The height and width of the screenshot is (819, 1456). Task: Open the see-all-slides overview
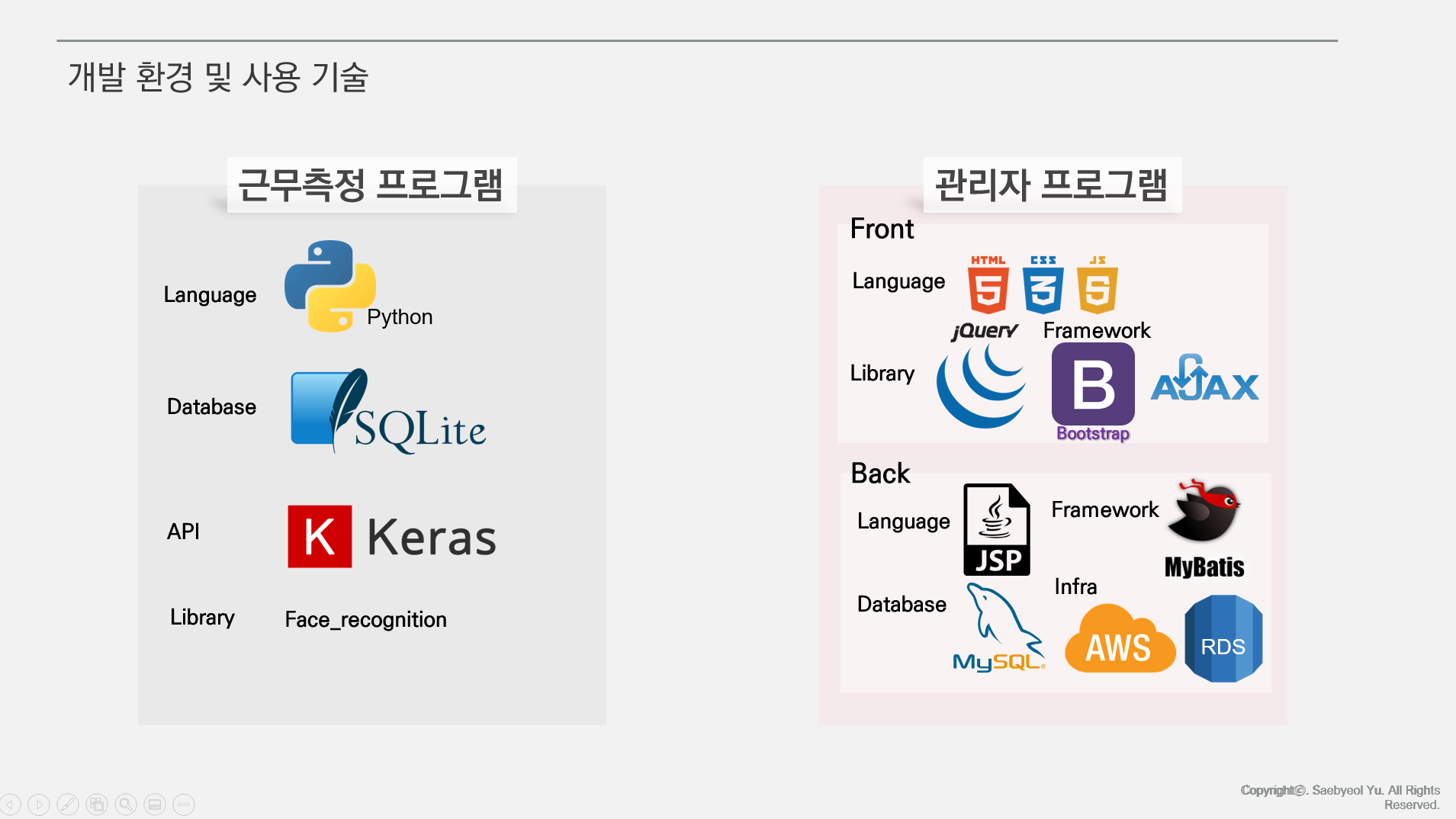coord(97,804)
